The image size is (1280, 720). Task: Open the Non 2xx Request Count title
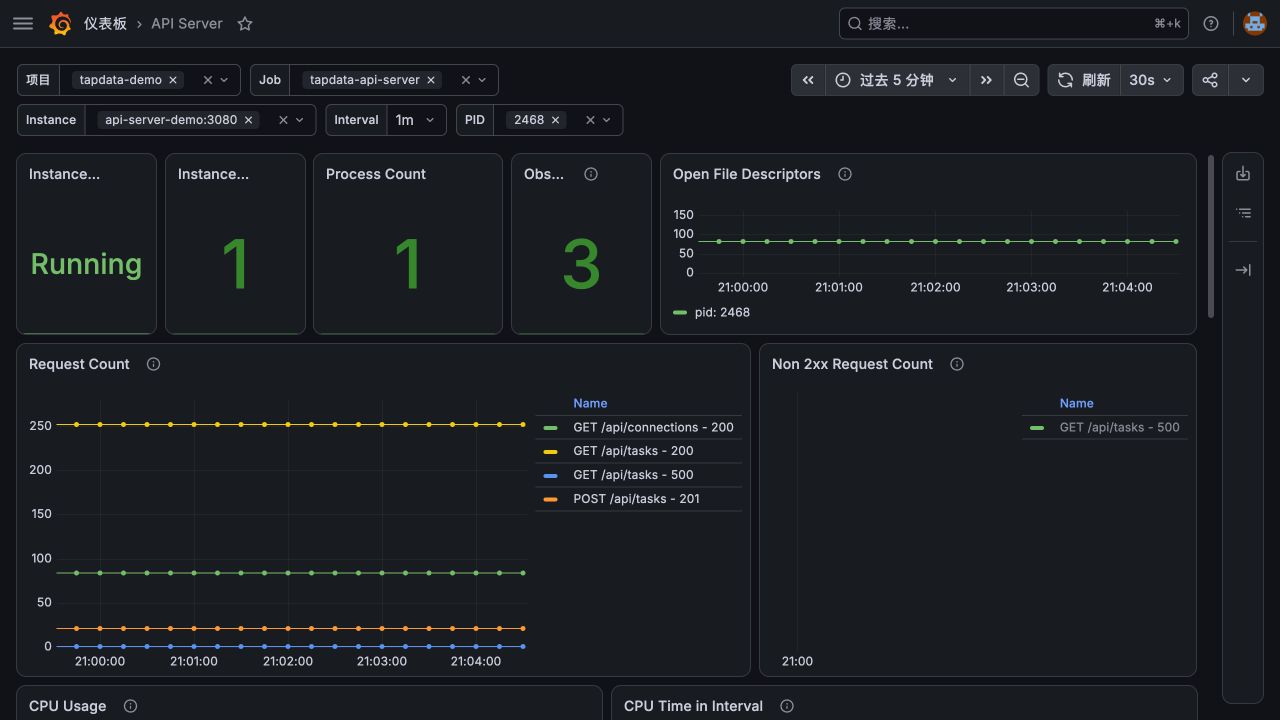[x=852, y=364]
